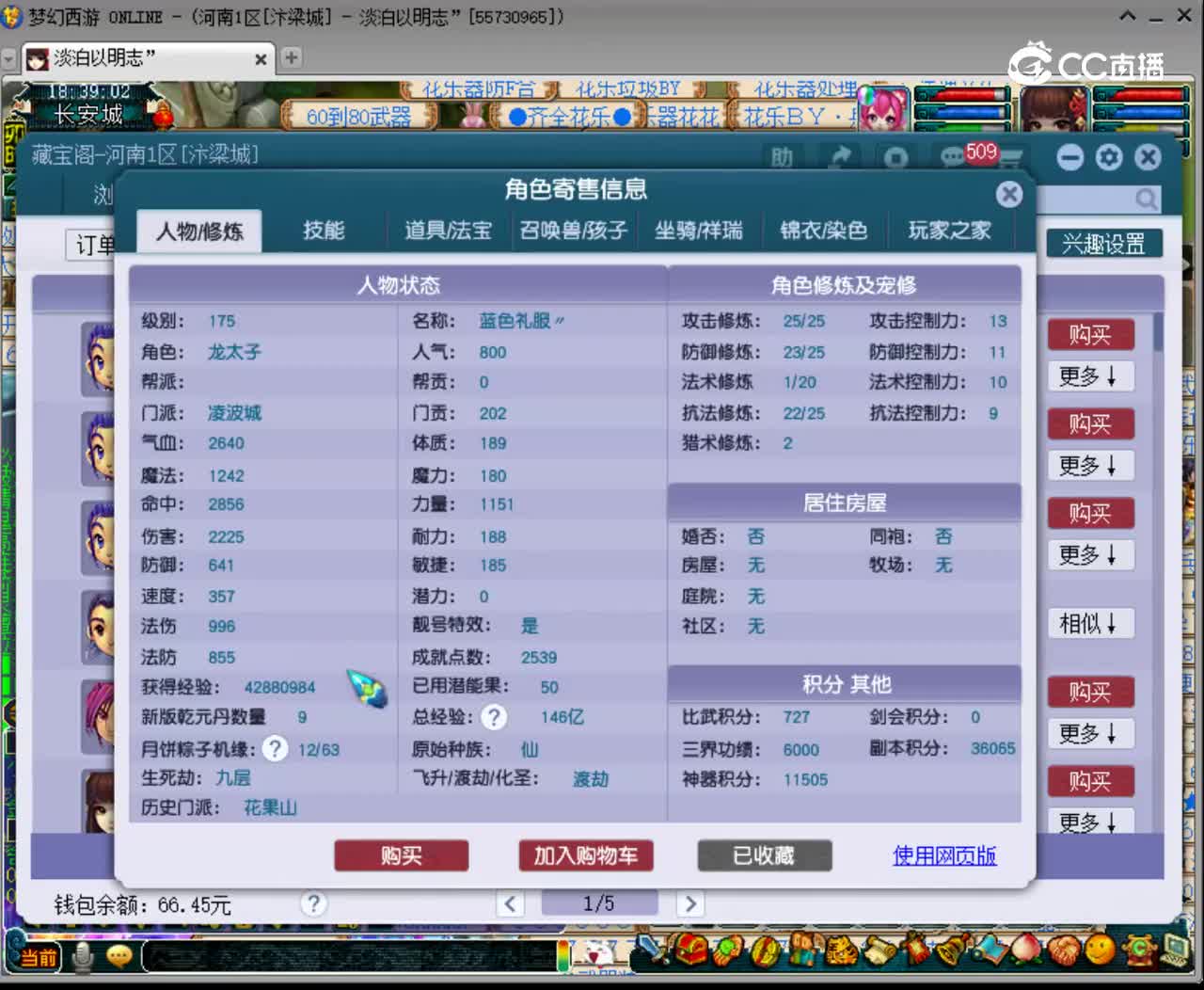Open the 使用网页版 link
Screen dimensions: 1204x990
pyautogui.click(x=944, y=855)
